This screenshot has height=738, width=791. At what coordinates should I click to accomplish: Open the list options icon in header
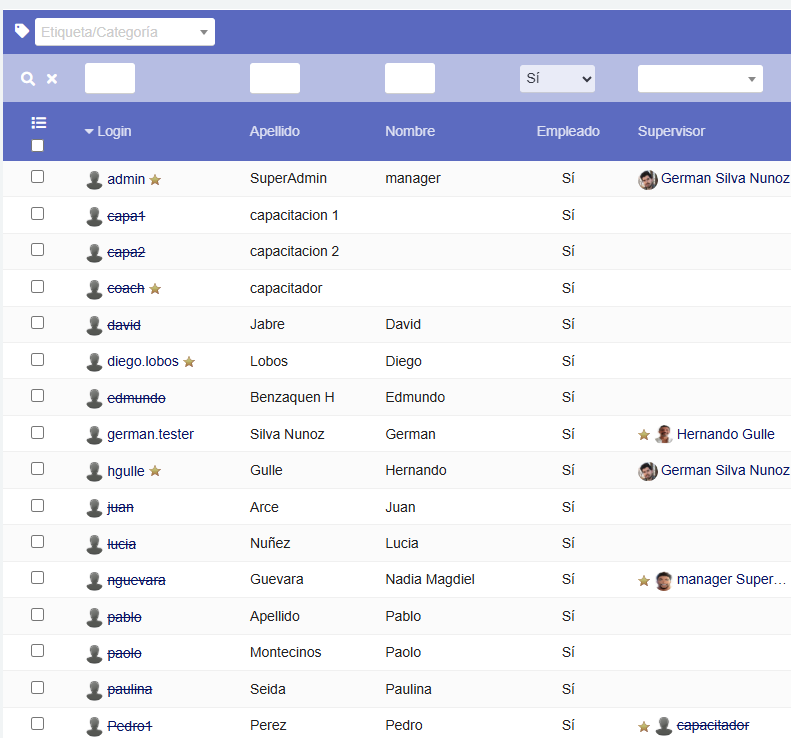tap(38, 123)
